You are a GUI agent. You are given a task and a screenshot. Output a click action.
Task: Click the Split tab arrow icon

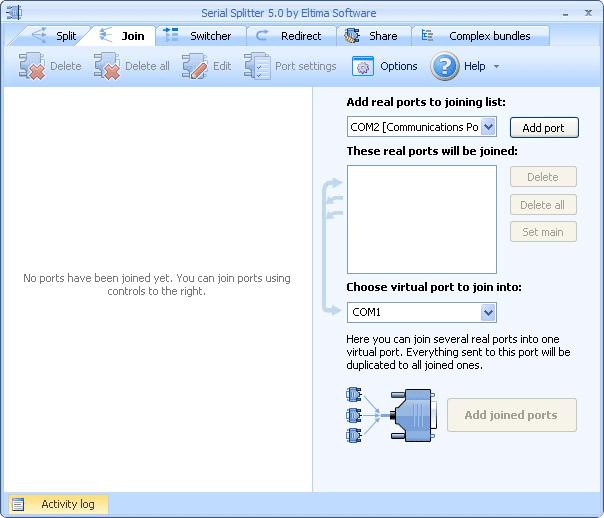click(x=39, y=35)
